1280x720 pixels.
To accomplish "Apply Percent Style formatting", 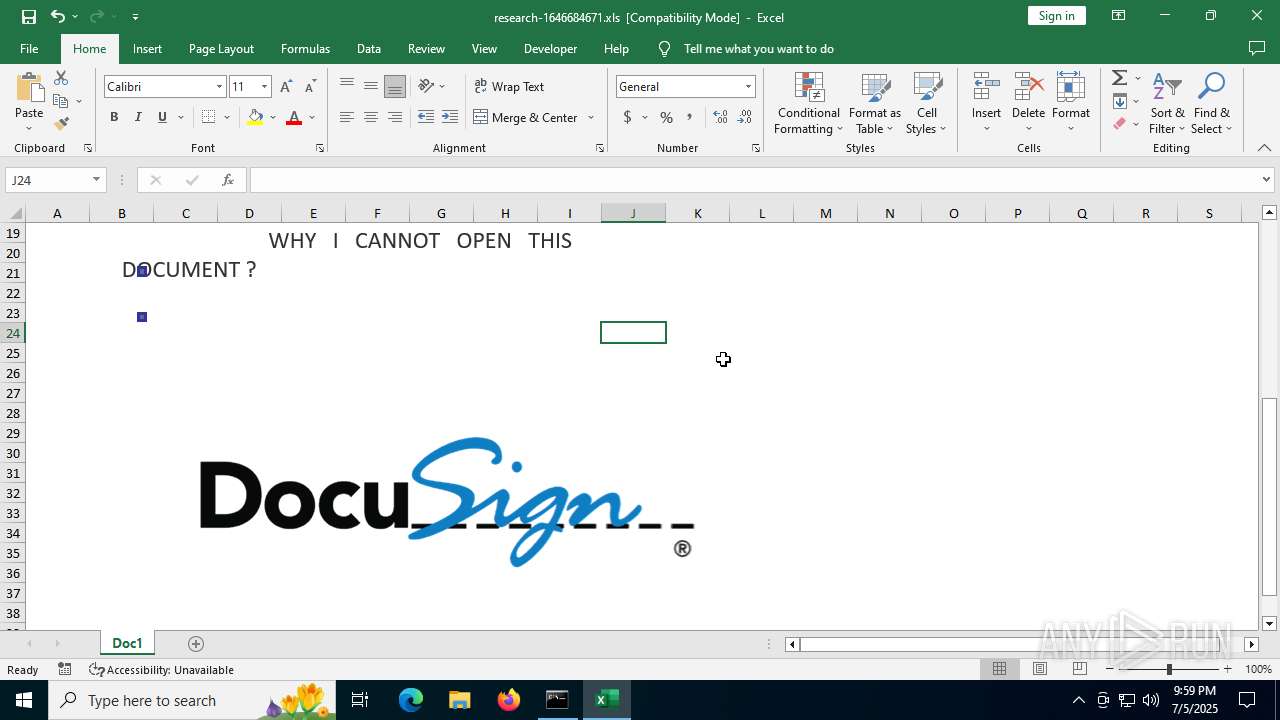I will [x=666, y=117].
